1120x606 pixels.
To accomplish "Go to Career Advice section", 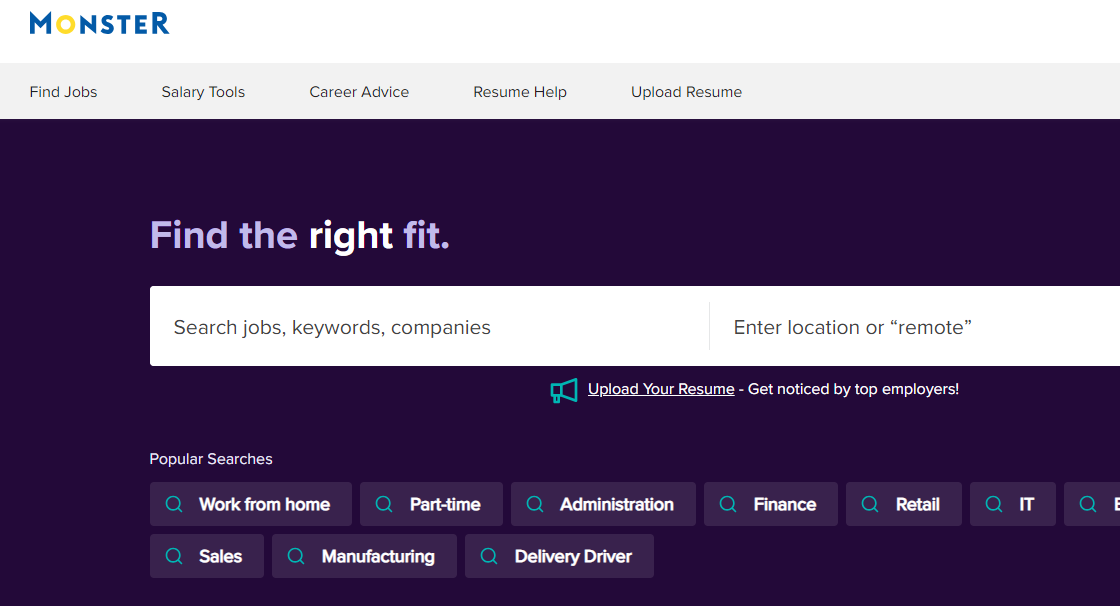I will click(x=359, y=92).
